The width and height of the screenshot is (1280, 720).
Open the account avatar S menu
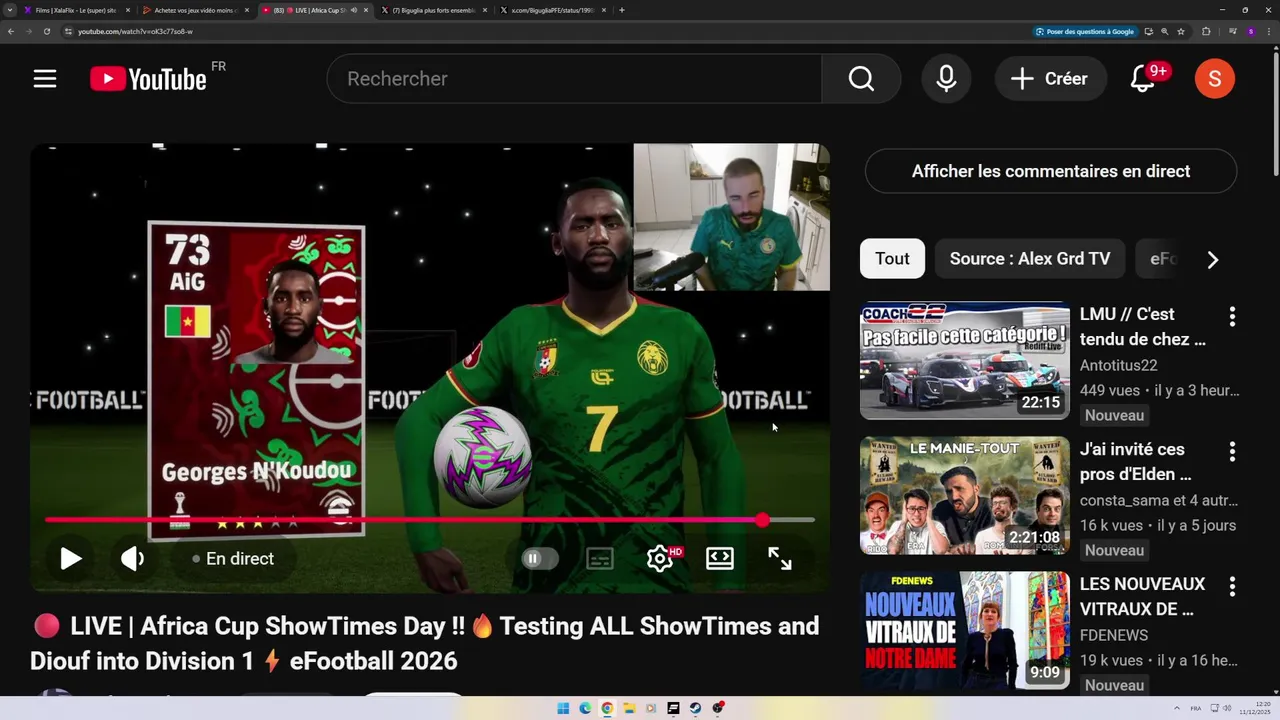click(1215, 79)
